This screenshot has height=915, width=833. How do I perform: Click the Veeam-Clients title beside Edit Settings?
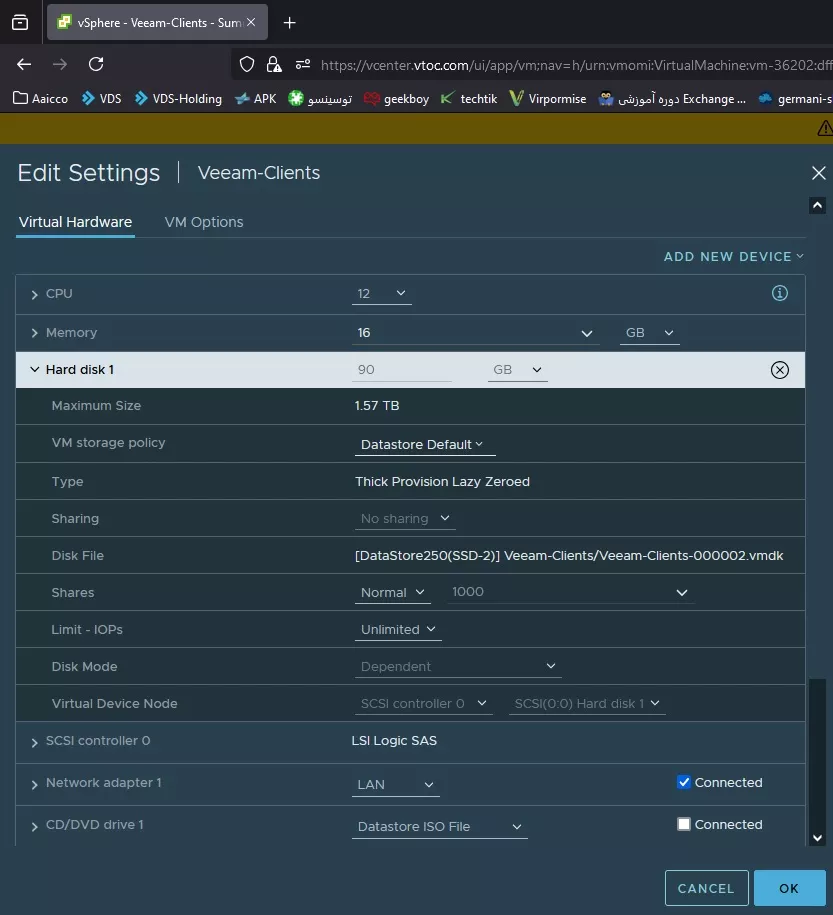[259, 173]
